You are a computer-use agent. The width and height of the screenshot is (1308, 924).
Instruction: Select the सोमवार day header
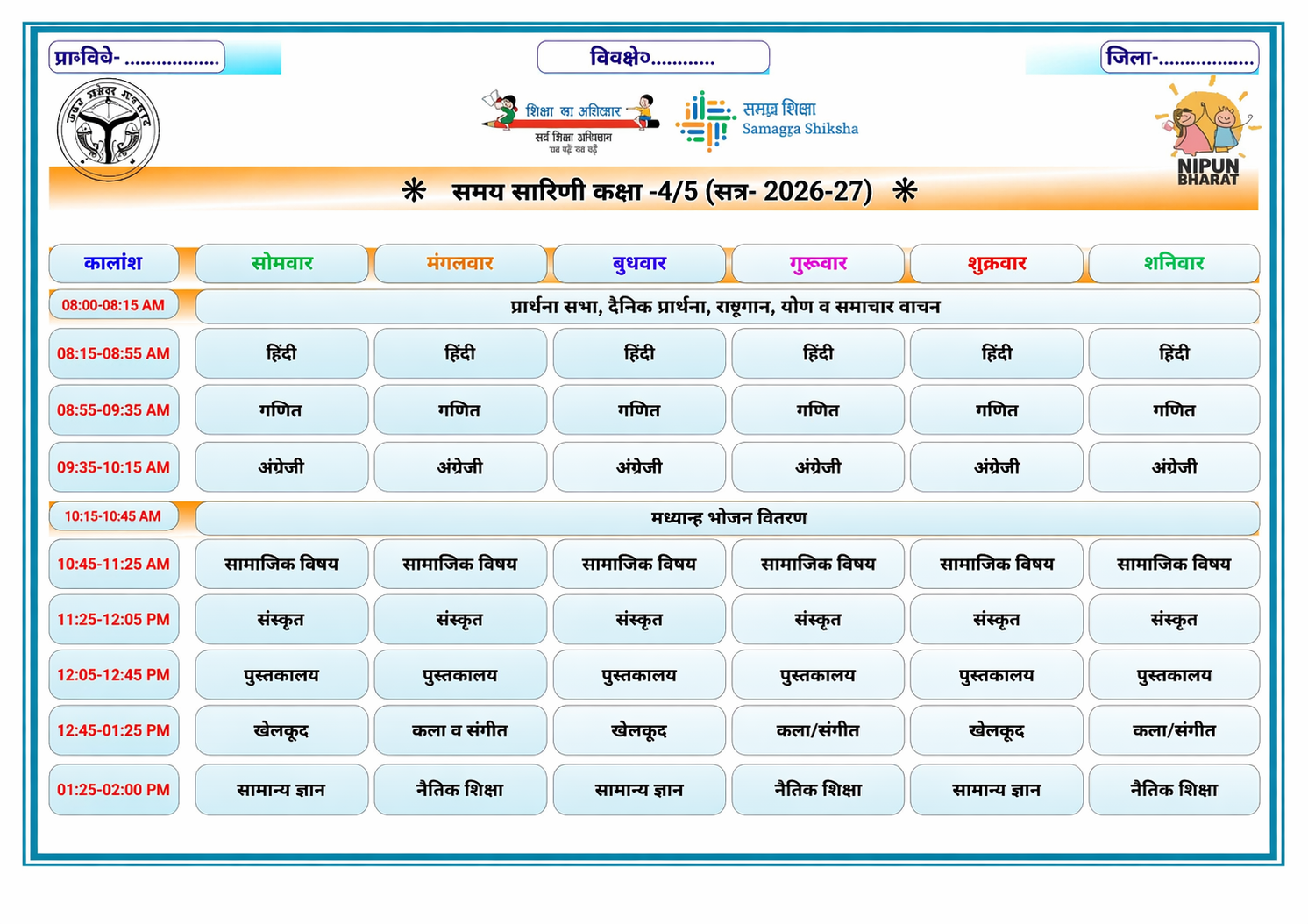(x=281, y=263)
